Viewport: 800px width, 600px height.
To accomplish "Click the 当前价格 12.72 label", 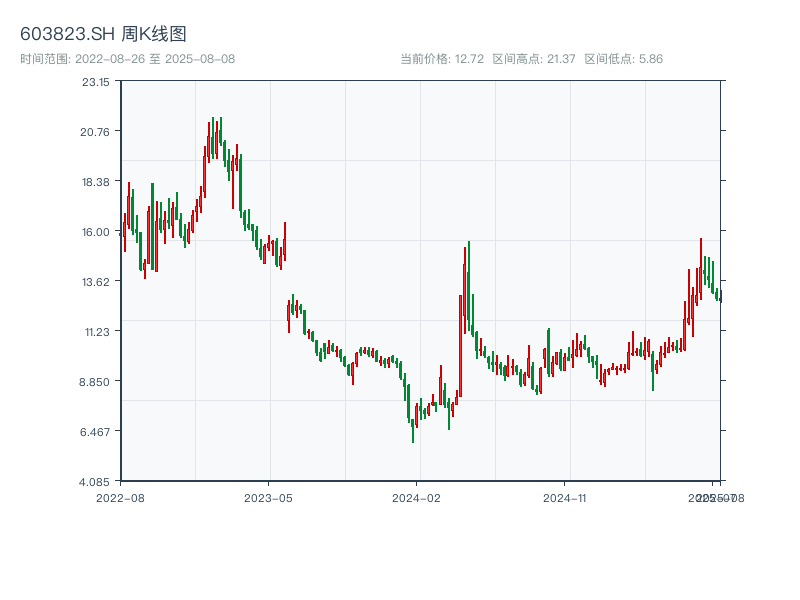I will click(x=442, y=59).
